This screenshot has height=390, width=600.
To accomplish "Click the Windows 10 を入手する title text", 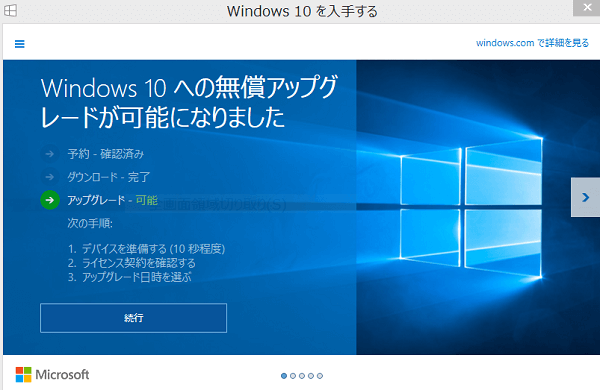I will point(302,11).
